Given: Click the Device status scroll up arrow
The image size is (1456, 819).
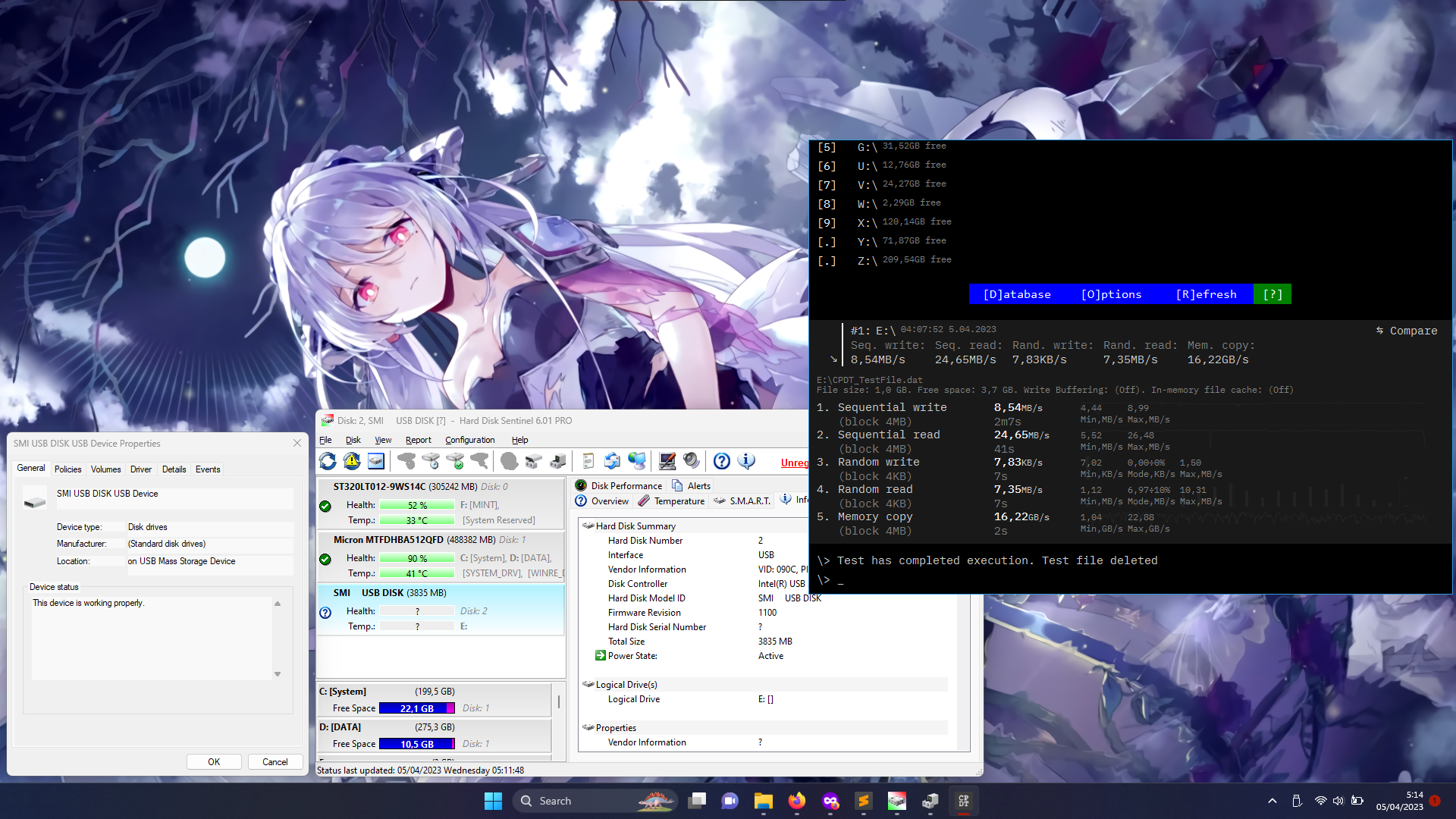Looking at the screenshot, I should (278, 604).
